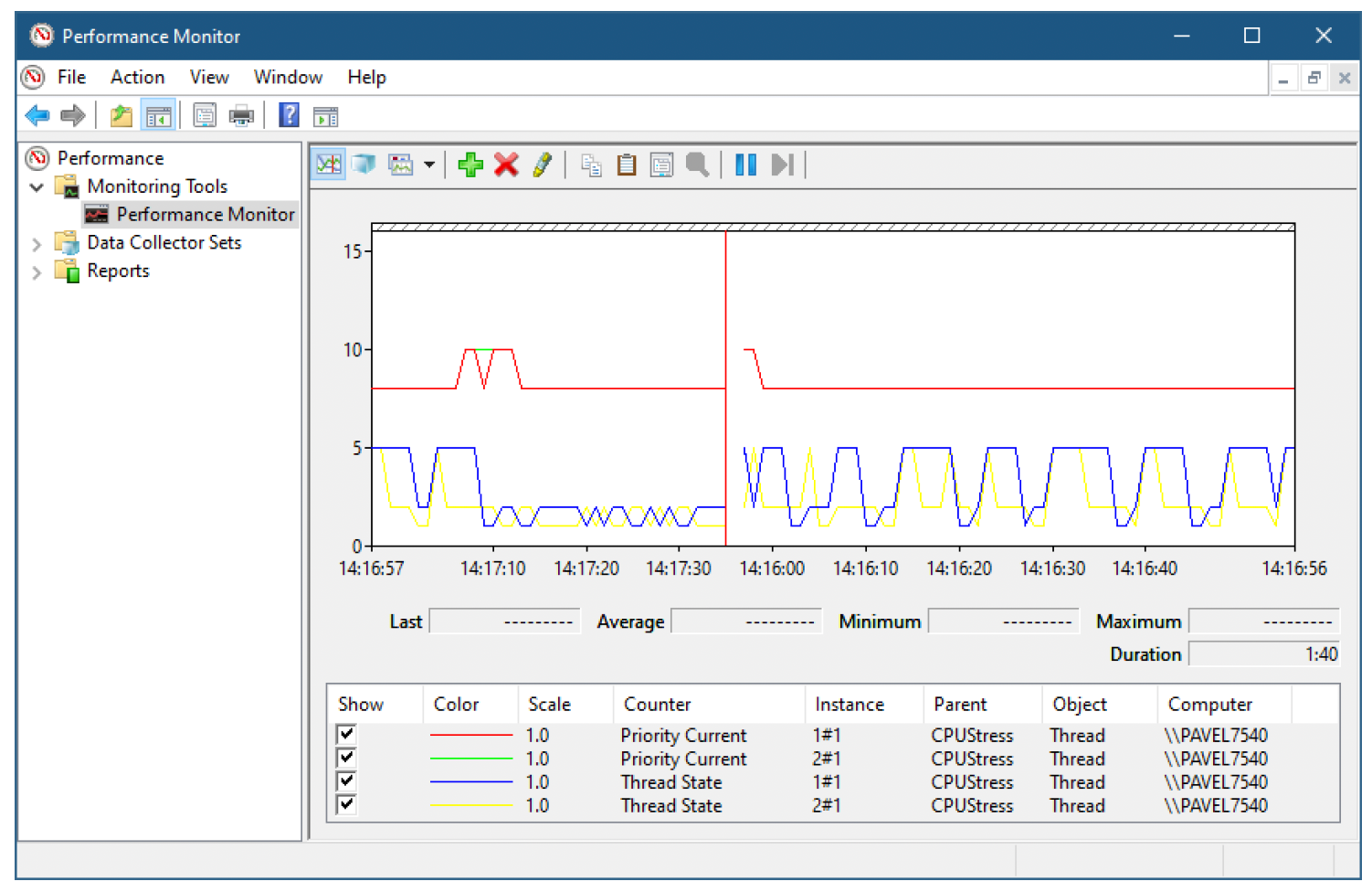Open the View menu
Viewport: 1372px width, 892px height.
click(x=209, y=77)
